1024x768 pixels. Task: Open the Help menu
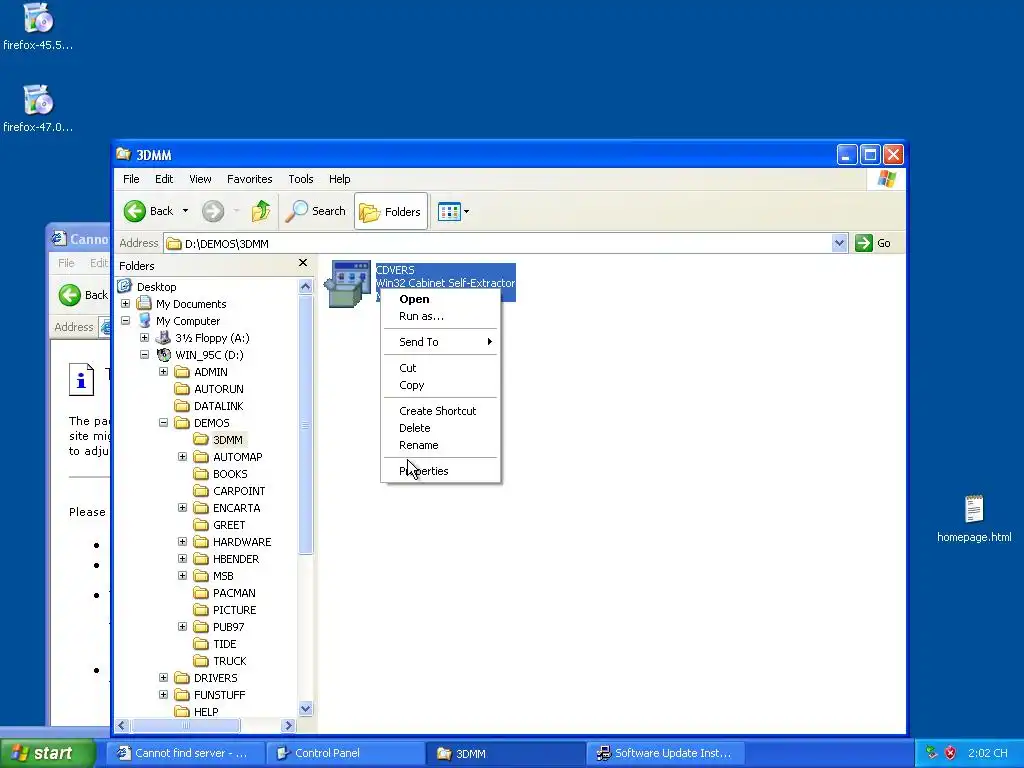click(x=339, y=179)
